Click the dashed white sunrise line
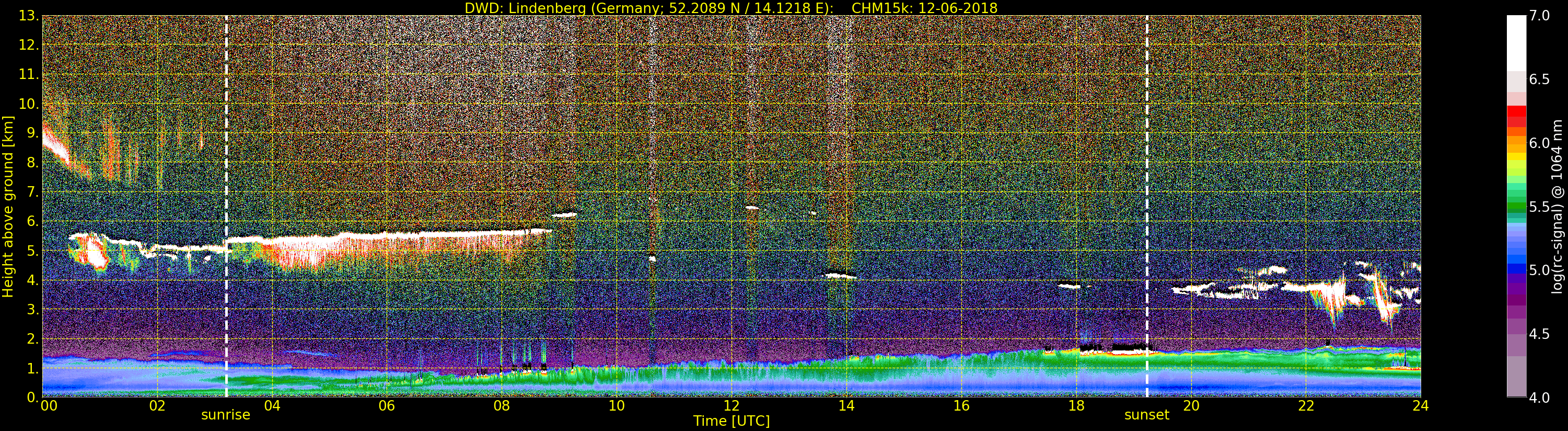1568x431 pixels. [x=226, y=183]
